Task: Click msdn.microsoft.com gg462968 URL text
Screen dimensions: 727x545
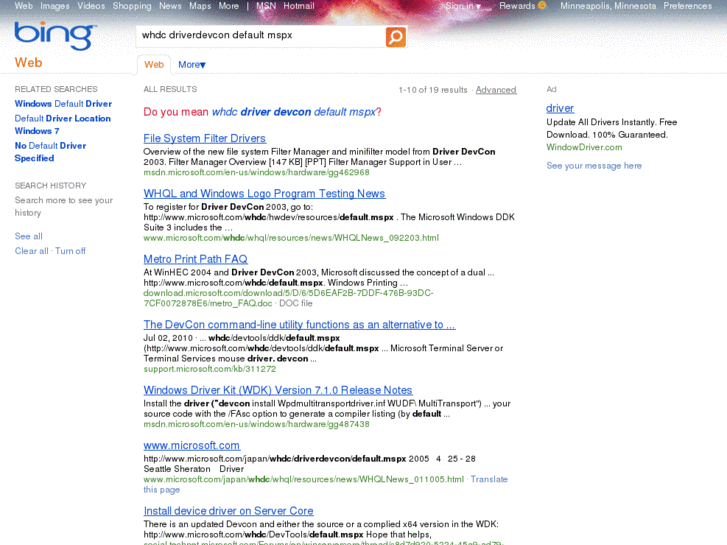Action: pyautogui.click(x=256, y=172)
